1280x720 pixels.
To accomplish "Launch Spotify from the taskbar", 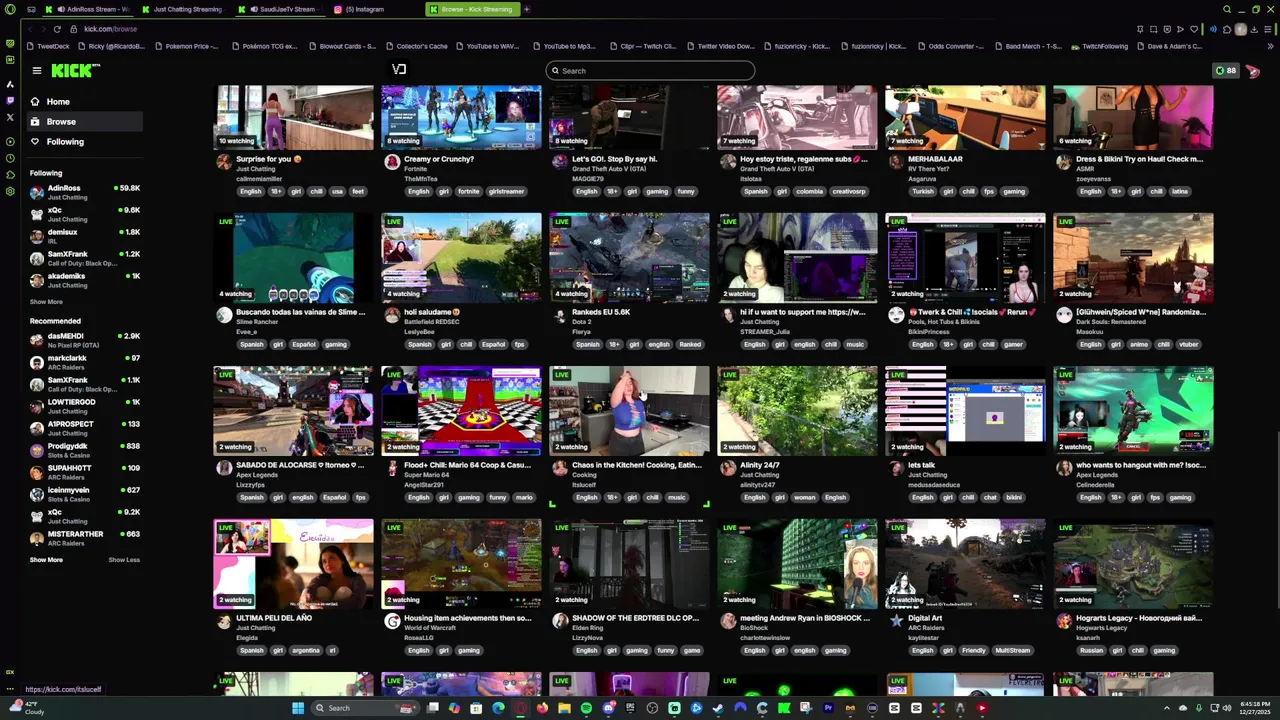I will [x=586, y=708].
